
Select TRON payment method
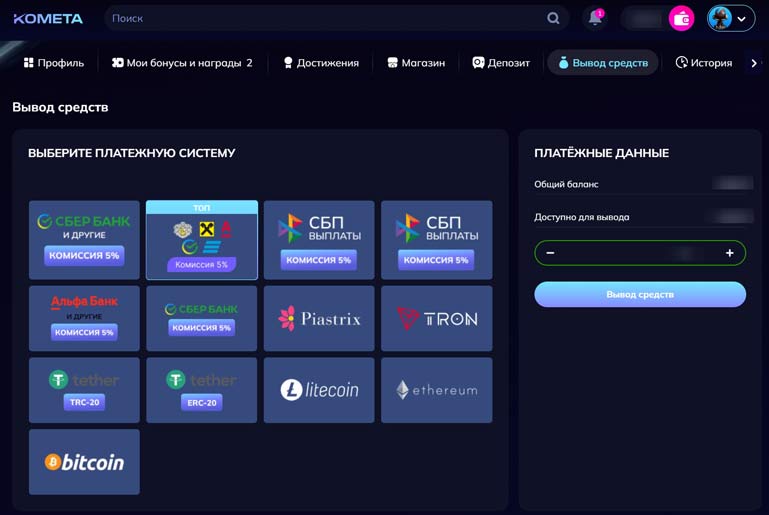pos(436,318)
